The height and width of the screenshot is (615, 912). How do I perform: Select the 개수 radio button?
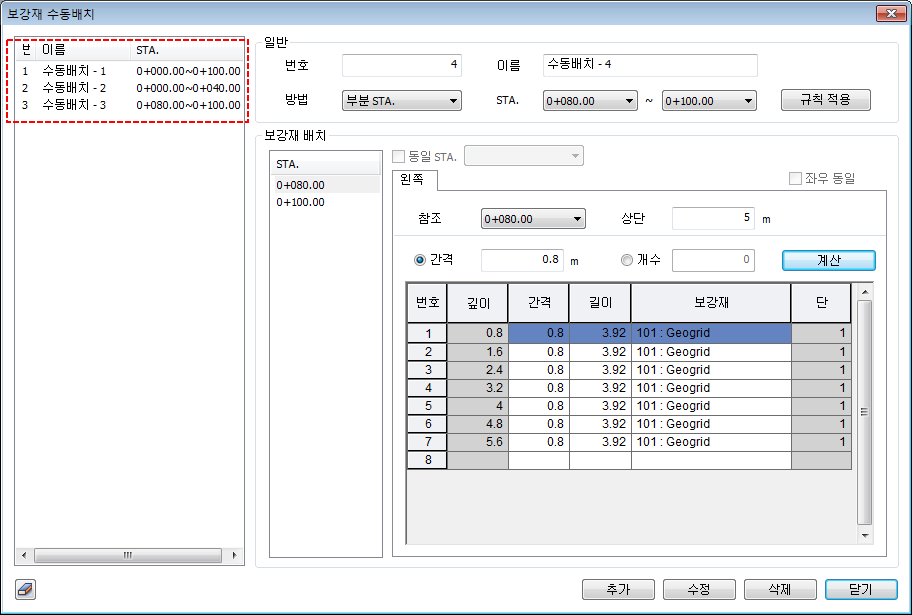coord(627,260)
